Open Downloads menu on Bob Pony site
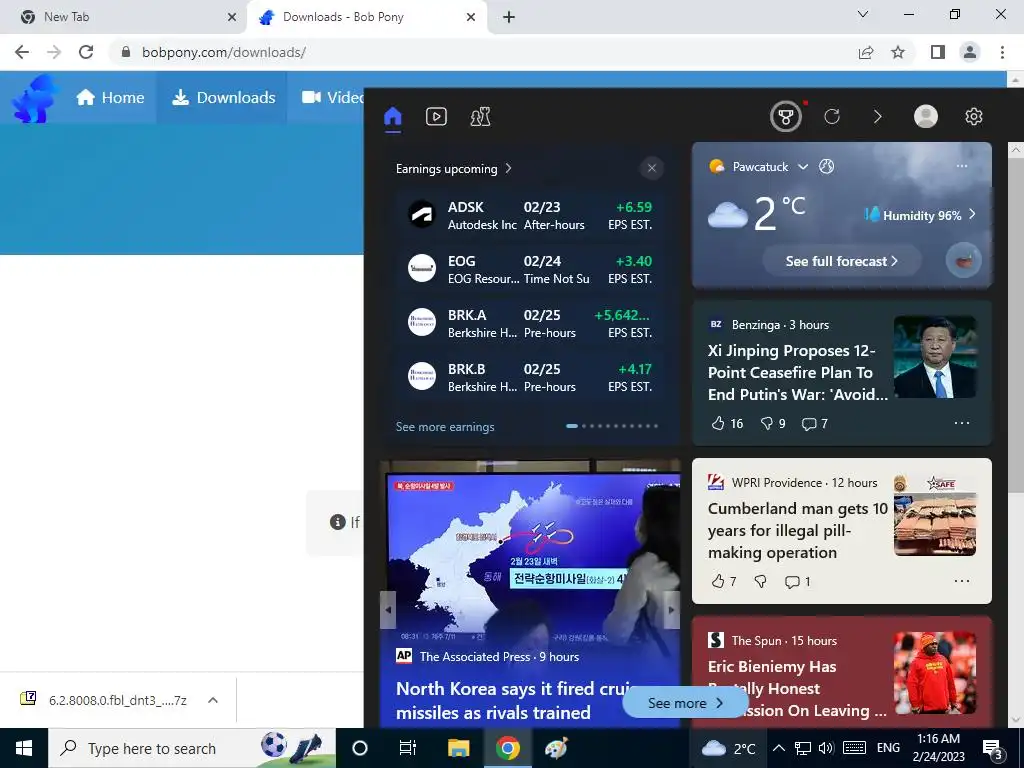This screenshot has width=1024, height=768. pyautogui.click(x=223, y=97)
